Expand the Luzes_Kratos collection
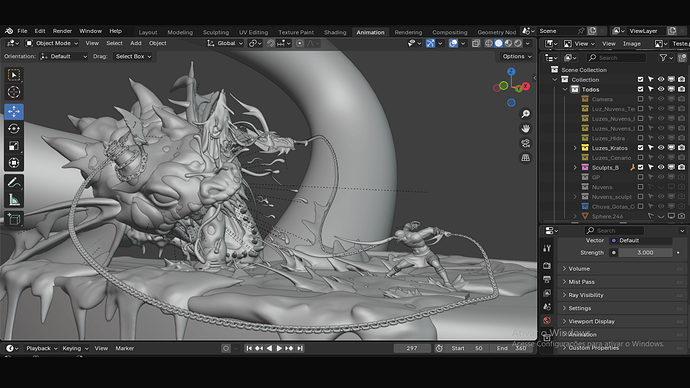The image size is (690, 388). pos(575,148)
